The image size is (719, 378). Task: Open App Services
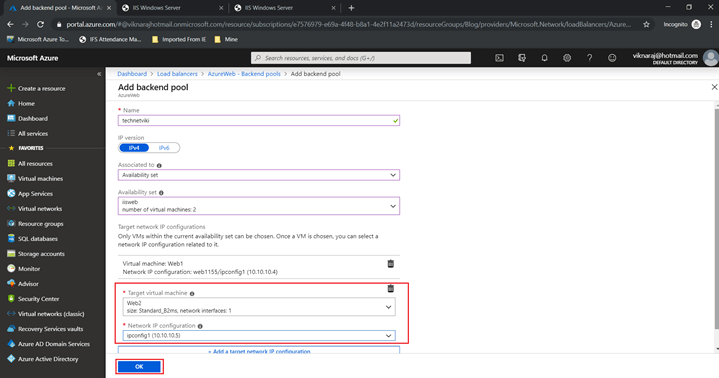coord(30,194)
